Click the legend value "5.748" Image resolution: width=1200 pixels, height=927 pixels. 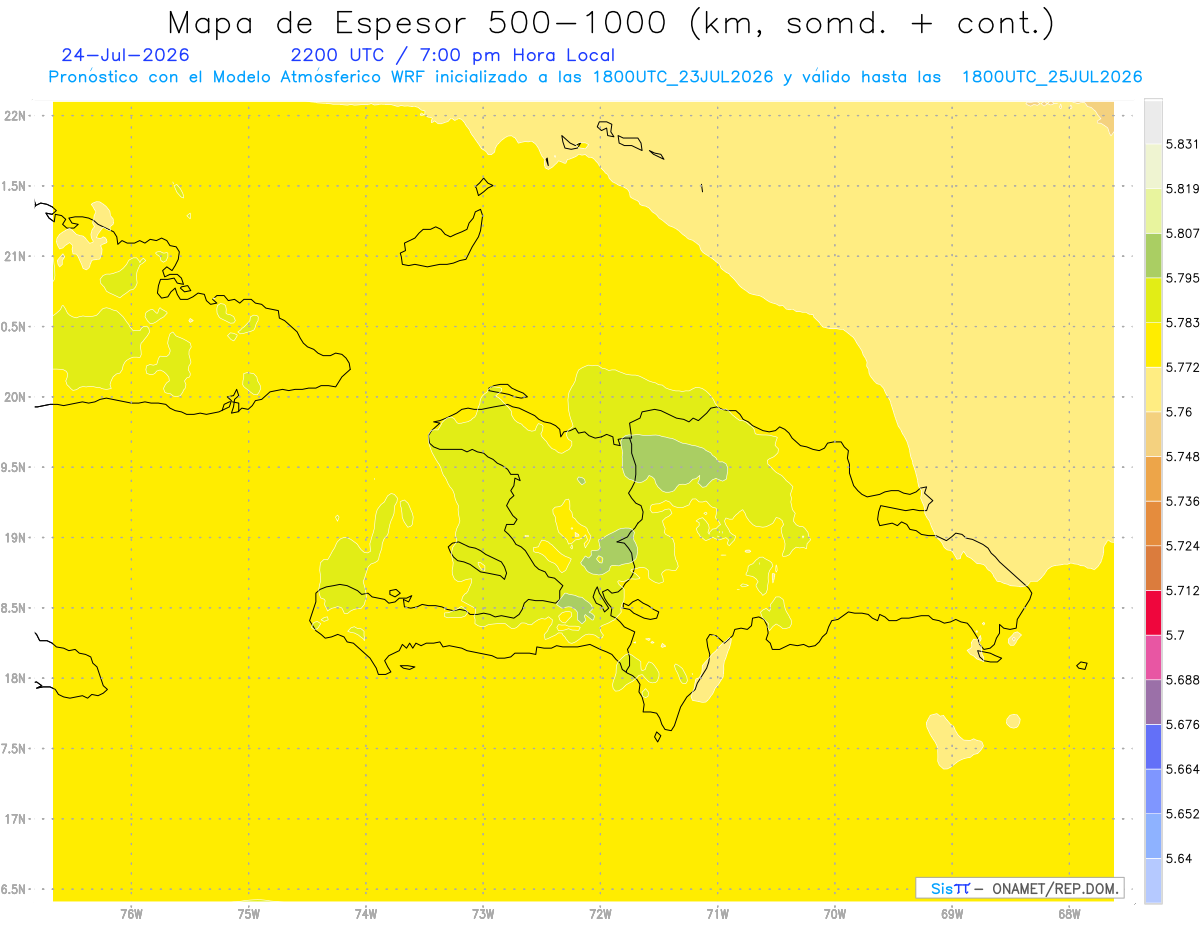[x=1184, y=456]
